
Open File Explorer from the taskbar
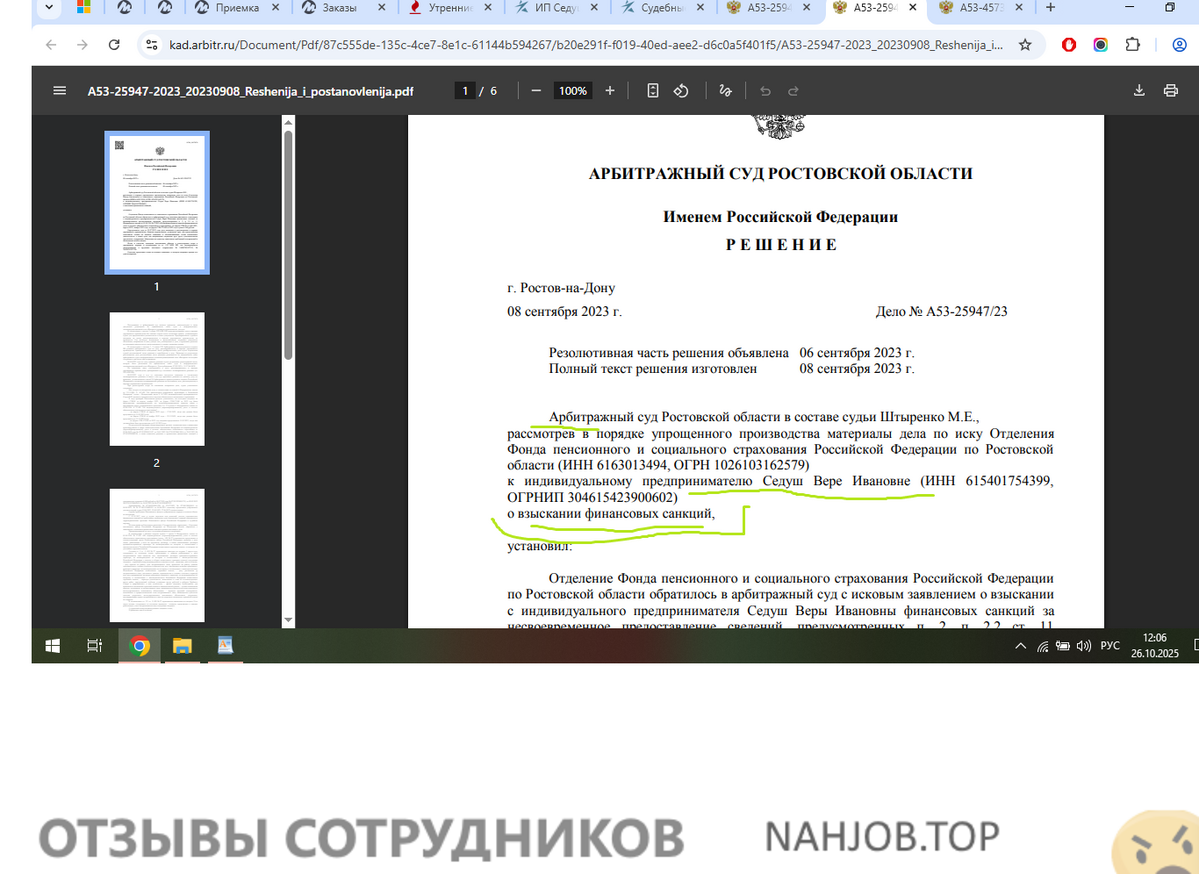tap(182, 646)
